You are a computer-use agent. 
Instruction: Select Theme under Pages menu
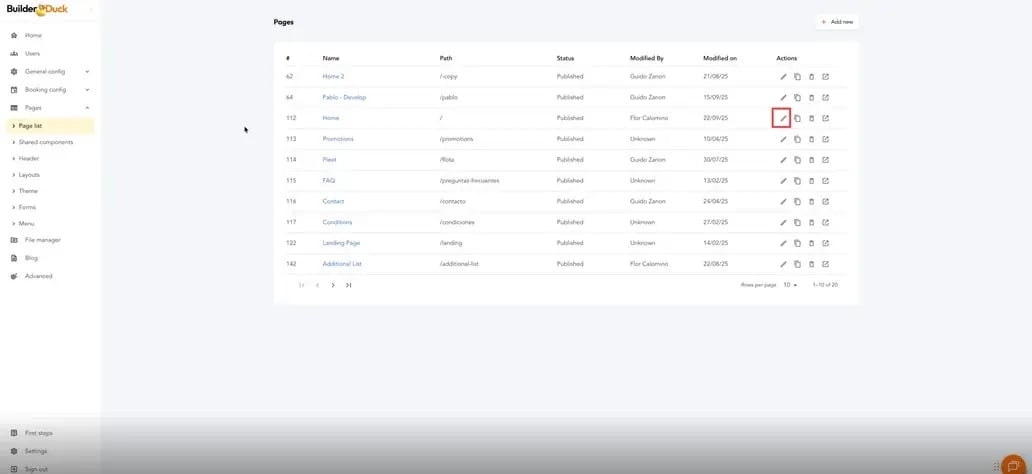pyautogui.click(x=28, y=191)
